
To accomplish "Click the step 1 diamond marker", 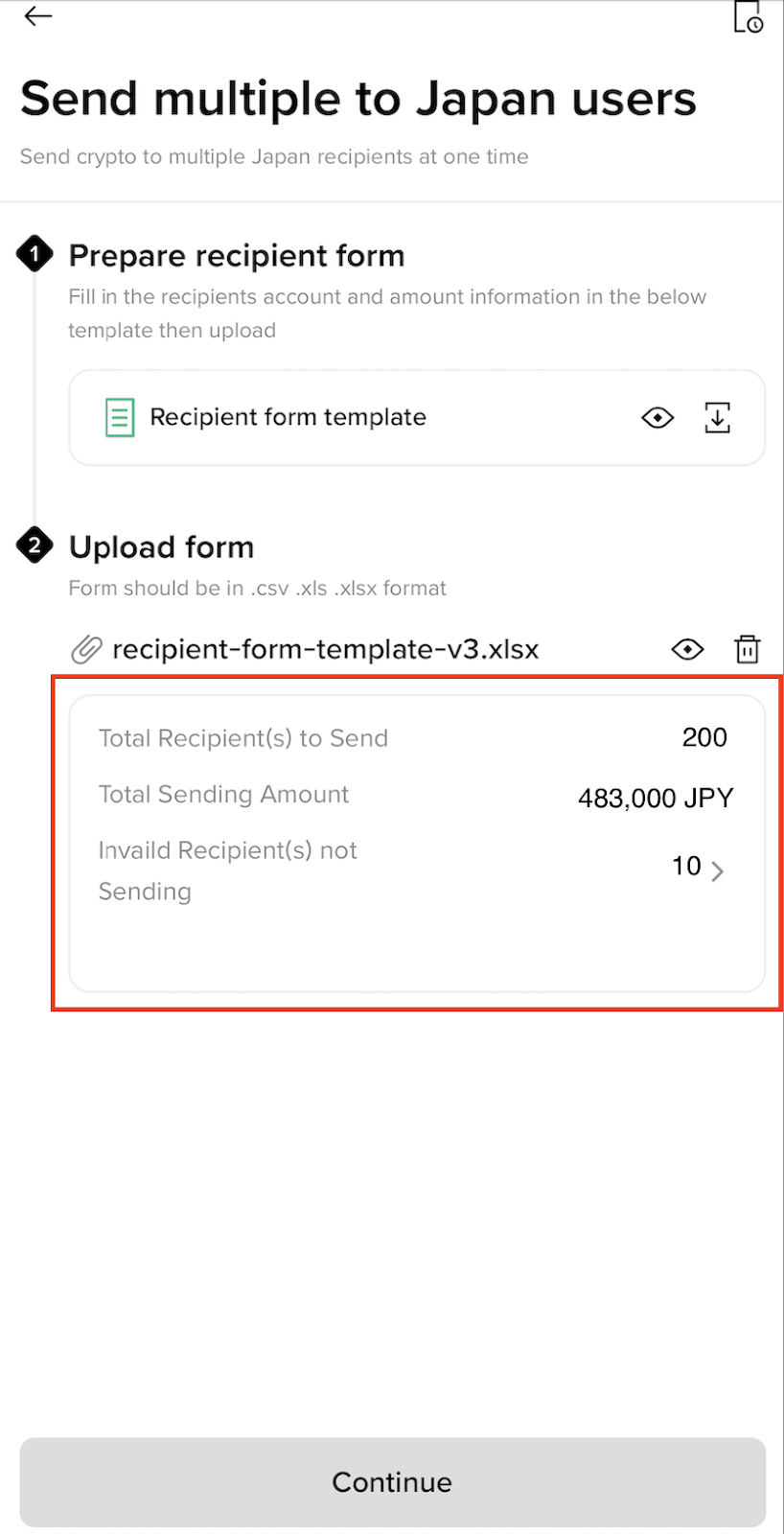I will point(35,254).
